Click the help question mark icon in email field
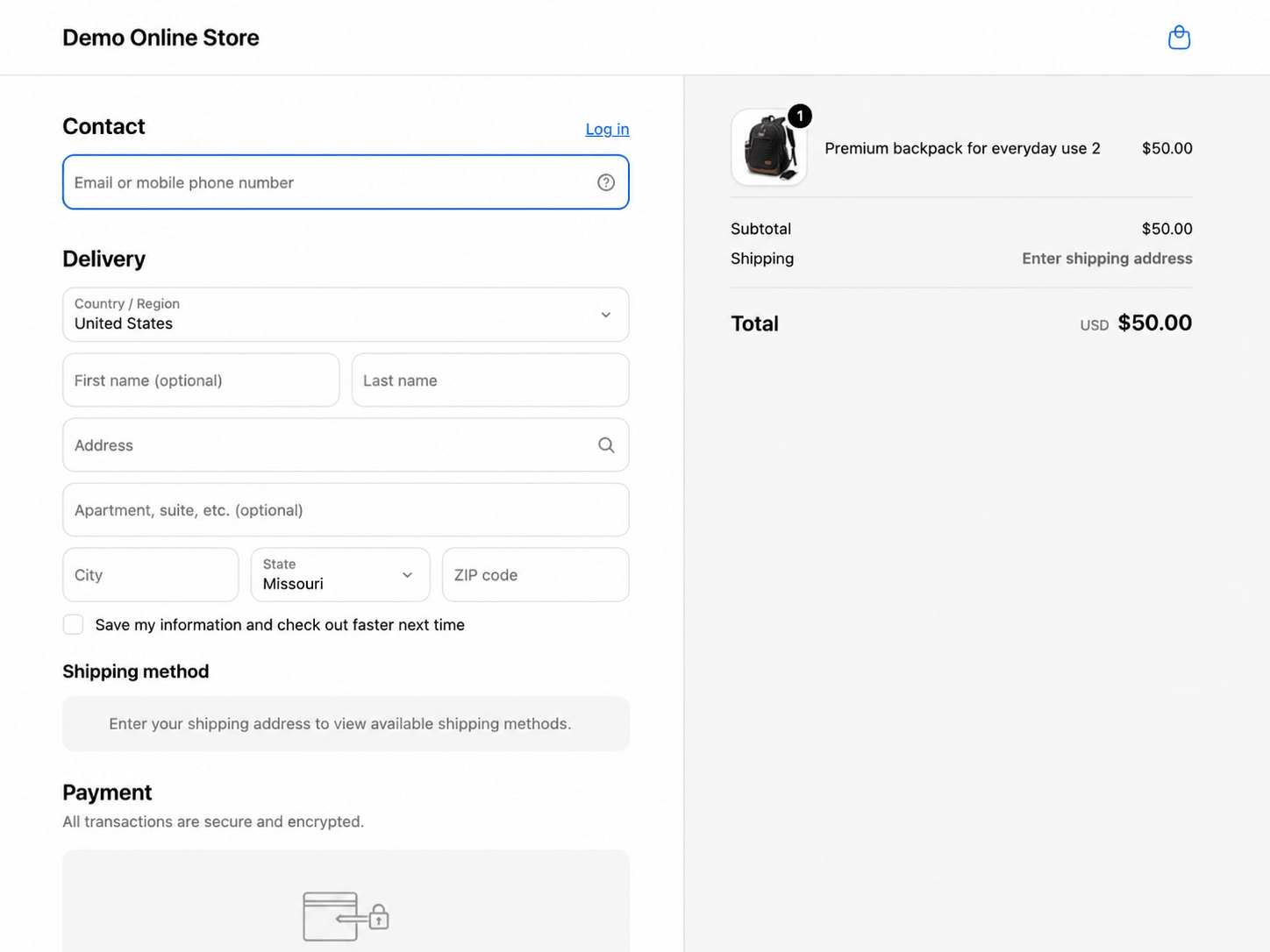 pos(606,182)
